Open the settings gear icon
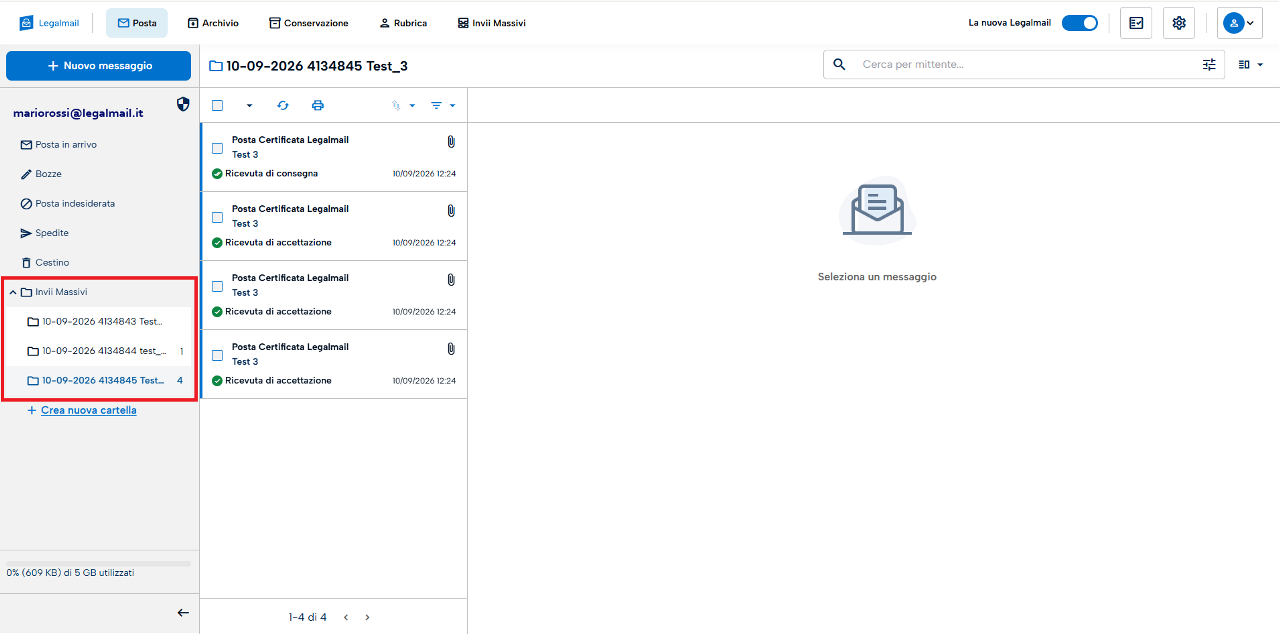The height and width of the screenshot is (634, 1280). [x=1179, y=23]
